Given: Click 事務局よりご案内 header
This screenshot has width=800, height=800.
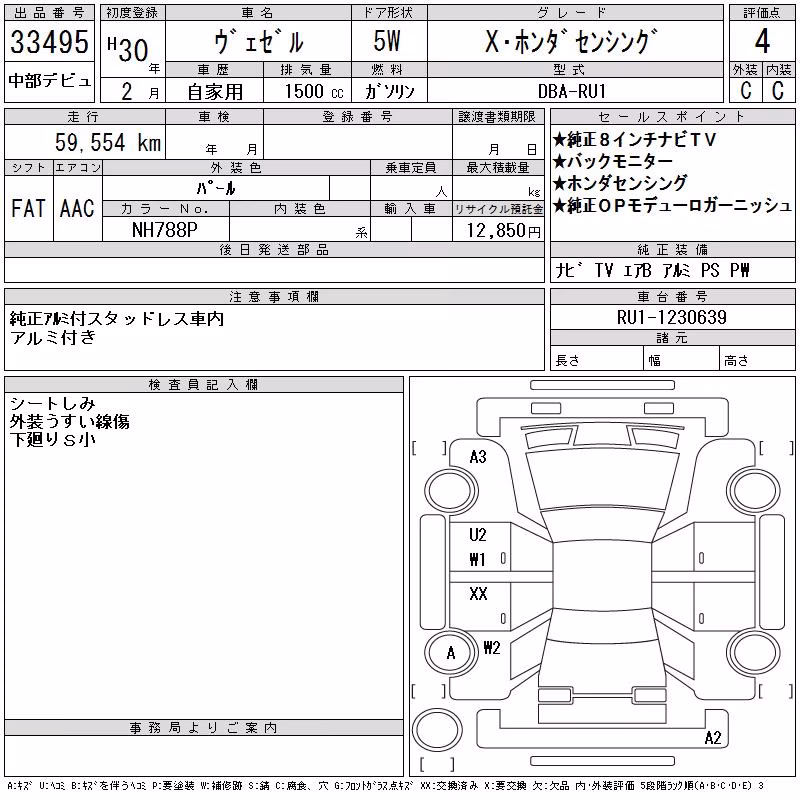Looking at the screenshot, I should click(x=203, y=728).
